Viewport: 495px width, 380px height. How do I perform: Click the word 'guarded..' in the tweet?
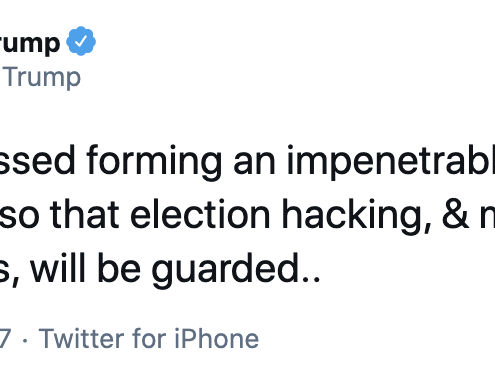point(236,270)
